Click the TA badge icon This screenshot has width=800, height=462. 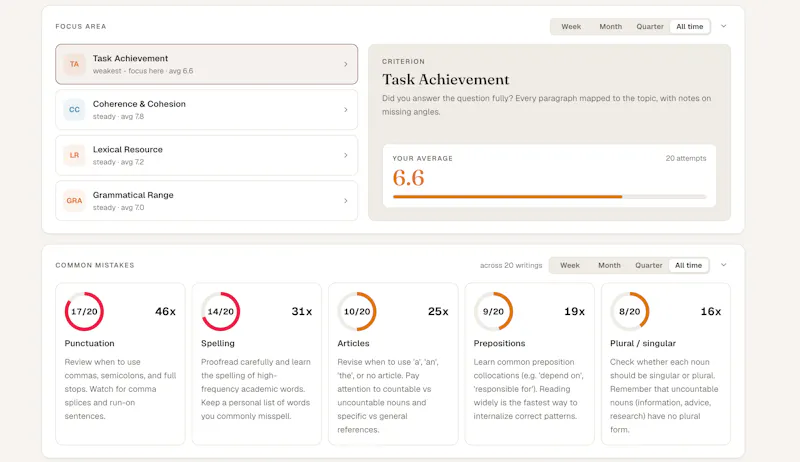[x=74, y=64]
